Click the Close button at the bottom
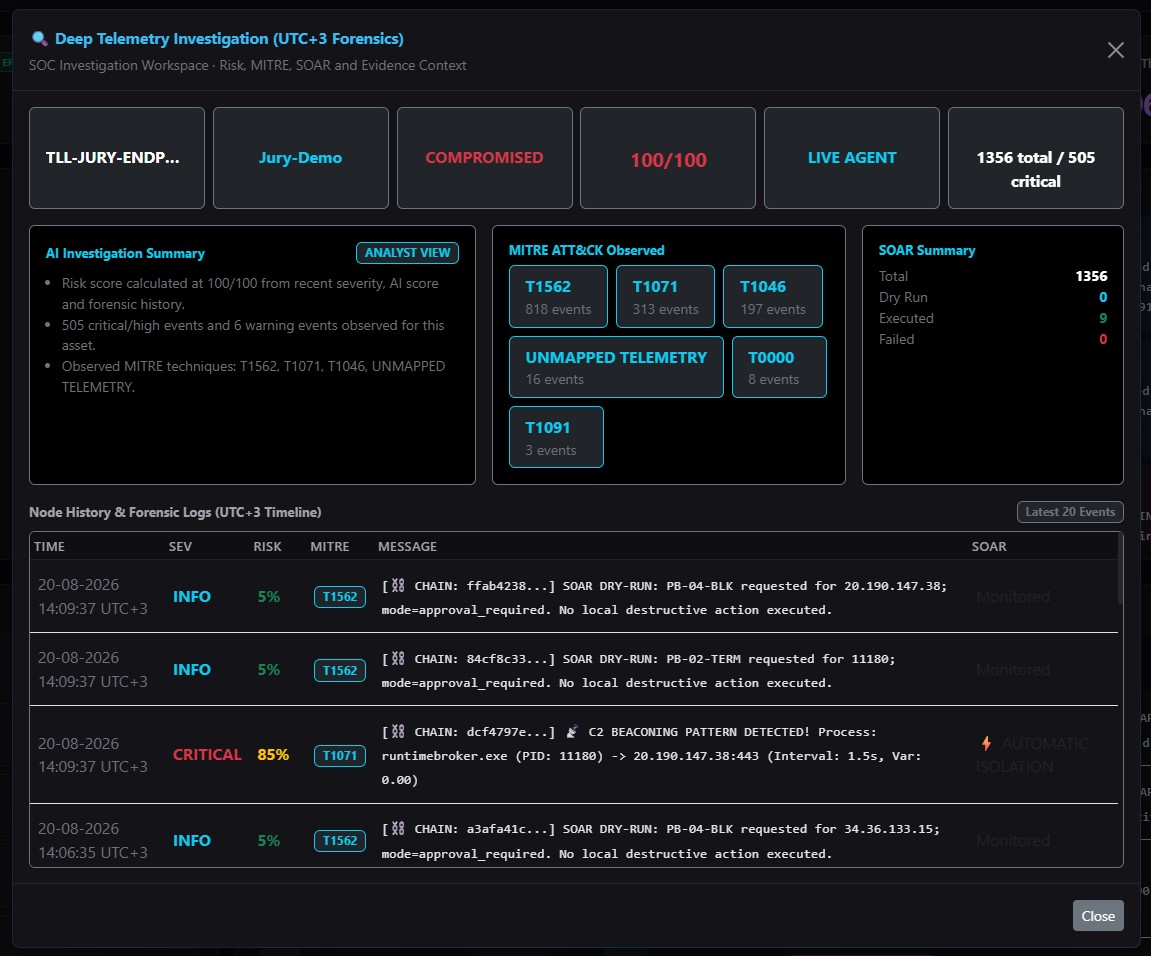 tap(1097, 916)
